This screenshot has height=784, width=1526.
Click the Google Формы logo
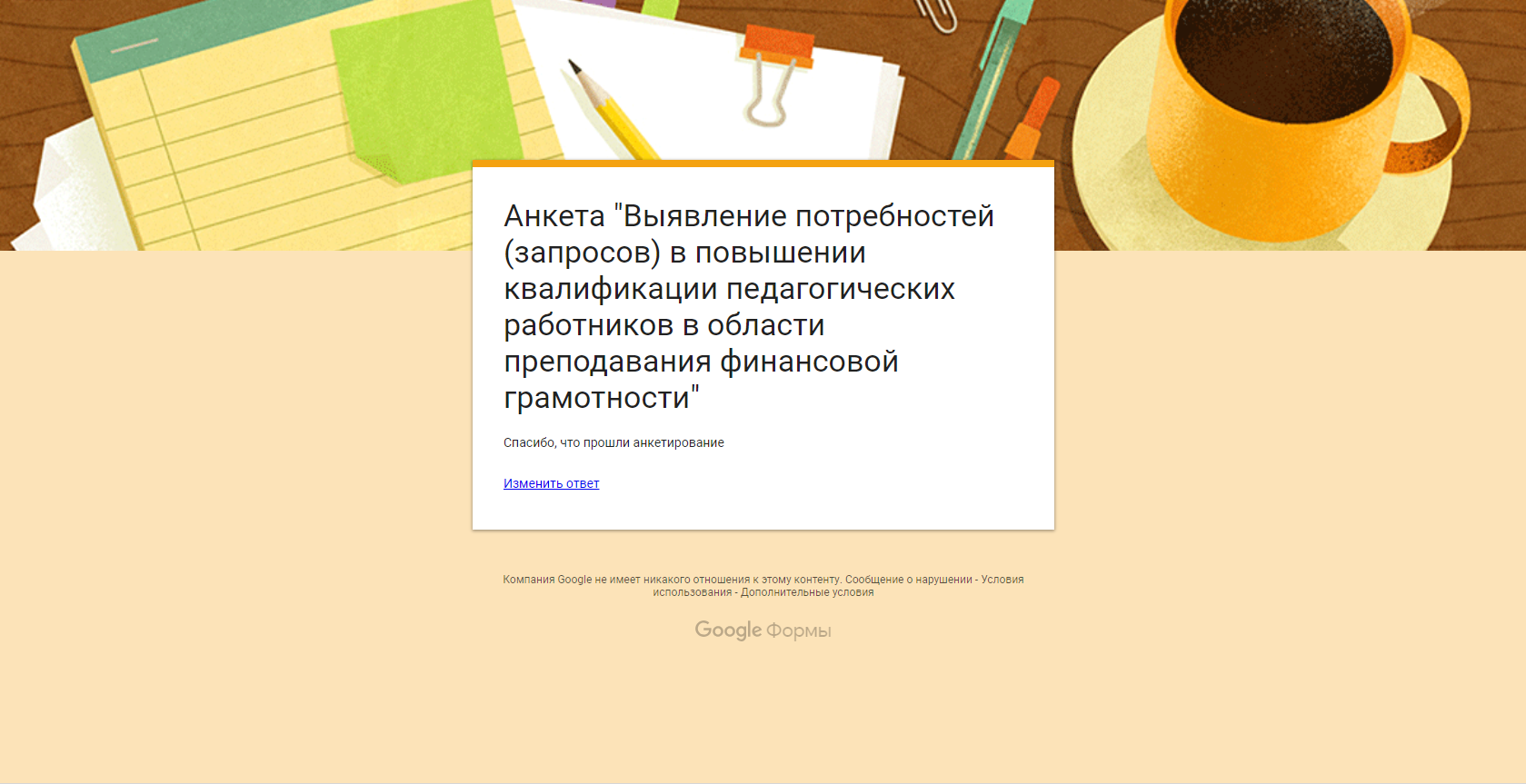[x=763, y=630]
